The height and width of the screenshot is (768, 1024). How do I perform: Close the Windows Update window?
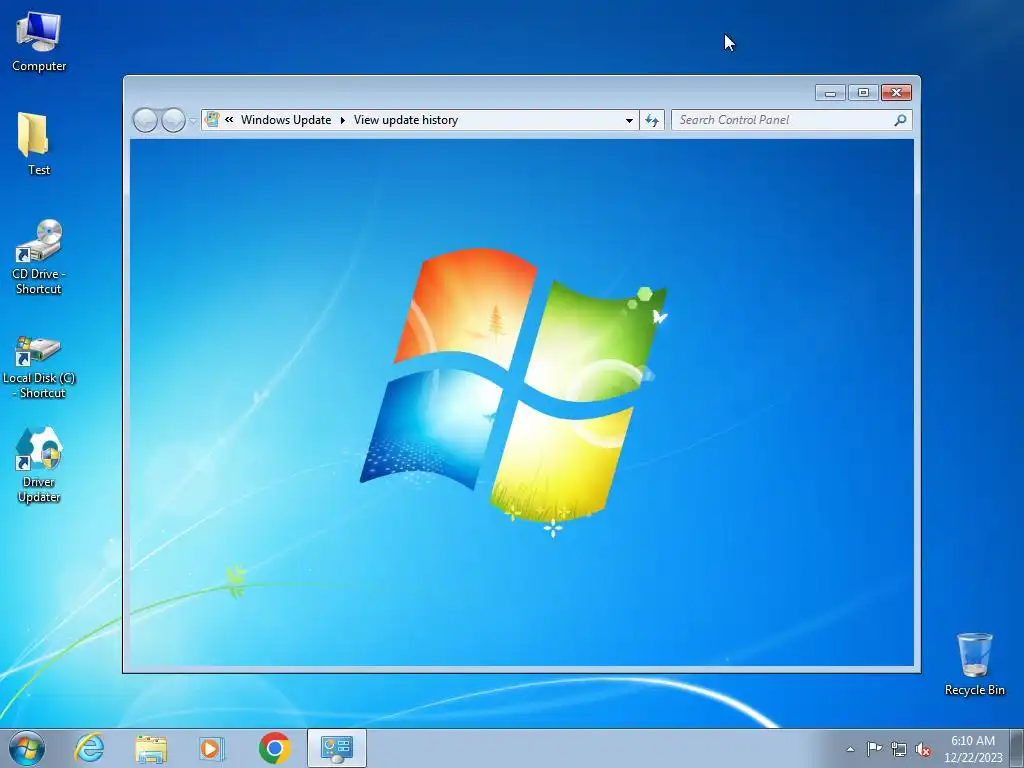(896, 93)
